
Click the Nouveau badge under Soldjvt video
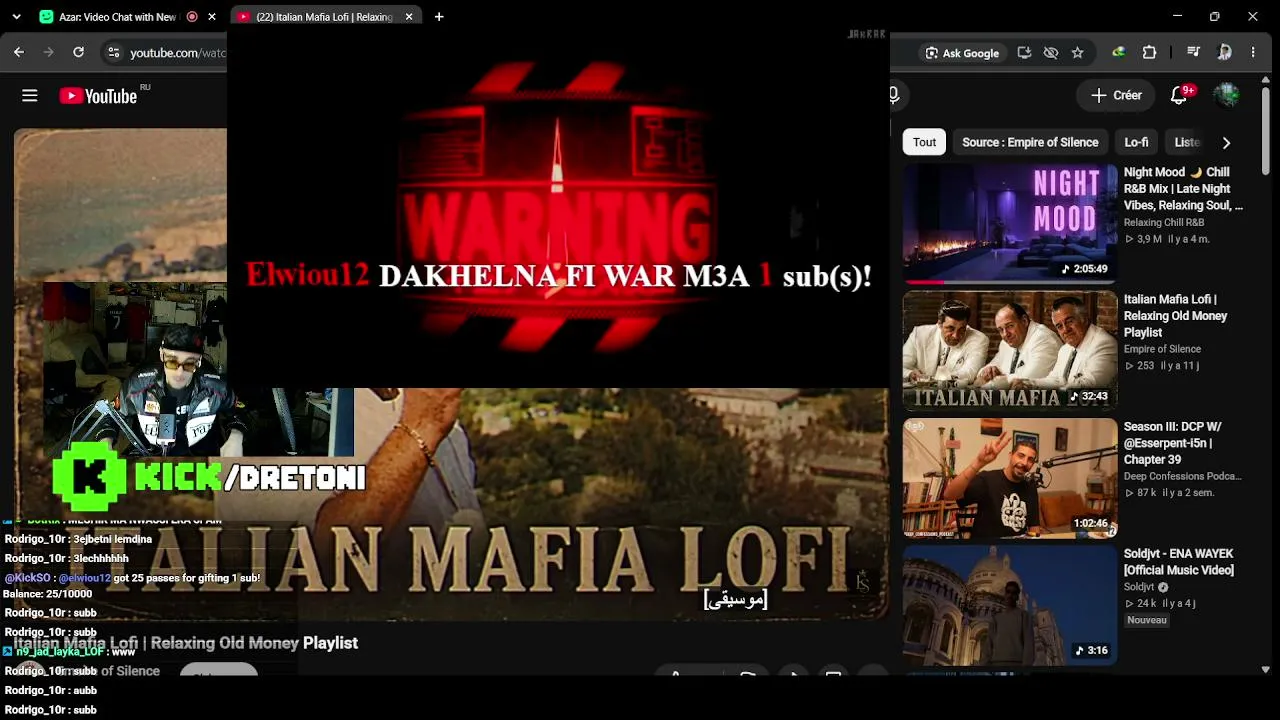1147,620
